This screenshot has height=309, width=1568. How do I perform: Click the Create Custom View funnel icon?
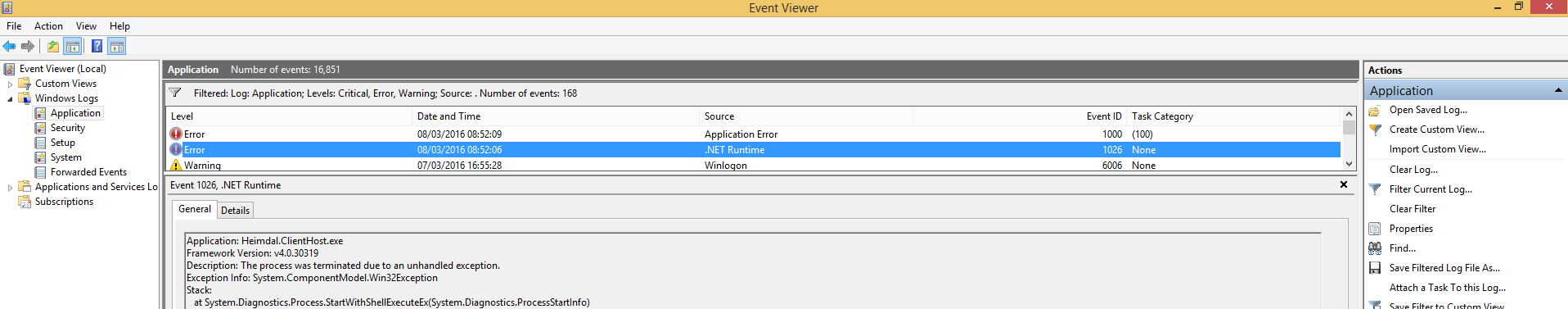click(x=1375, y=130)
